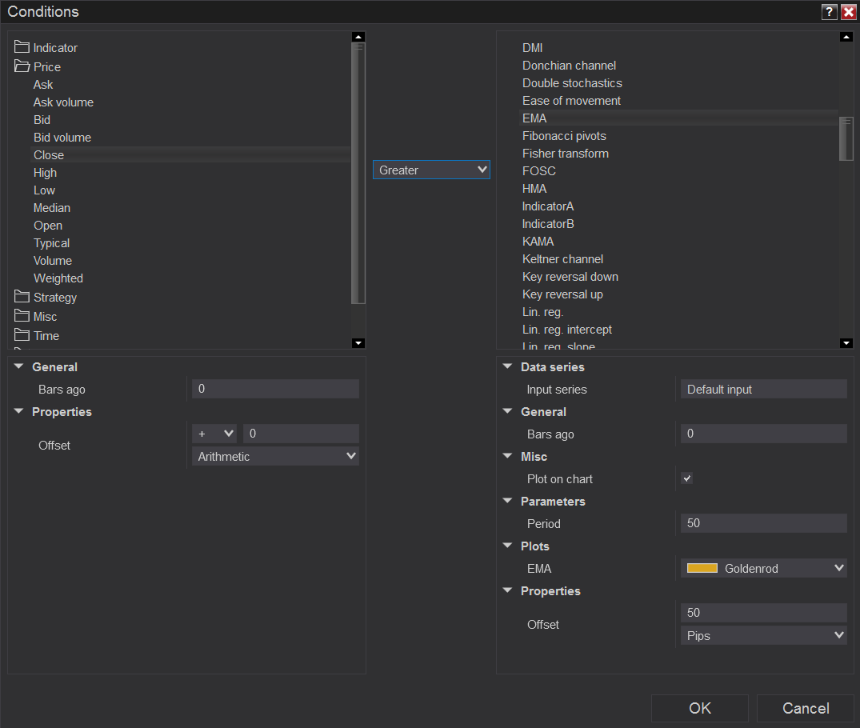Open the Strategy folder

pyautogui.click(x=46, y=297)
